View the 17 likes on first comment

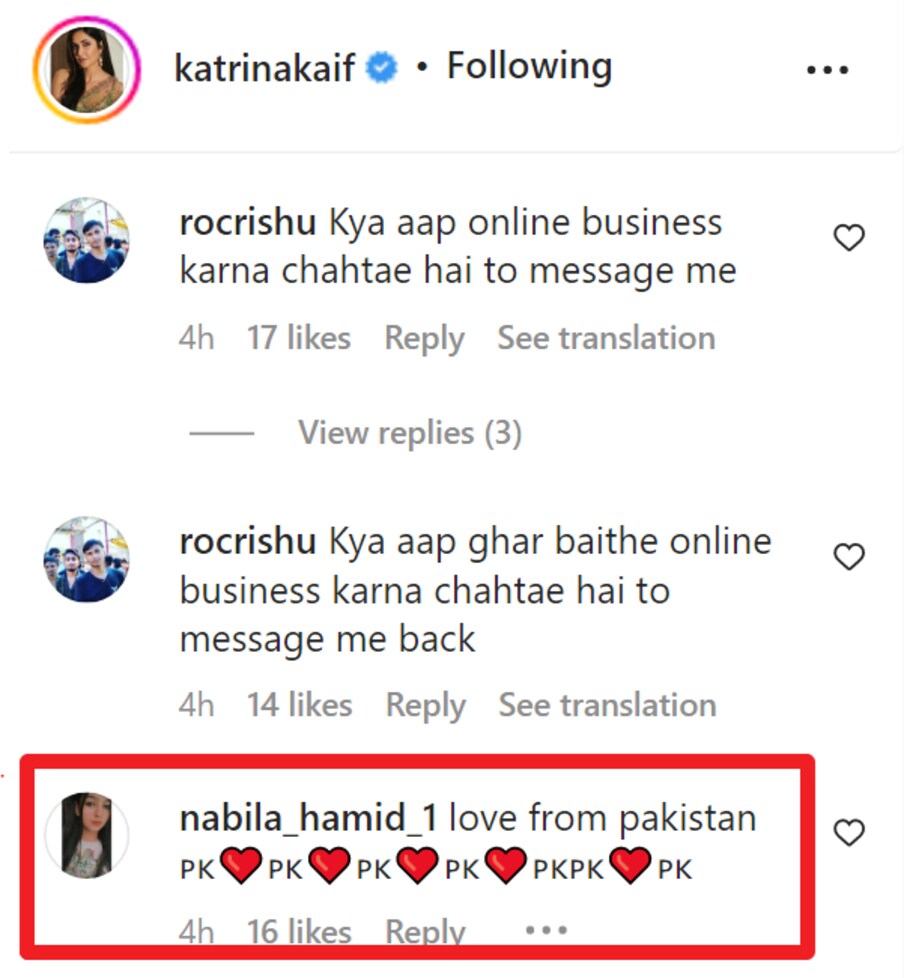pos(299,338)
